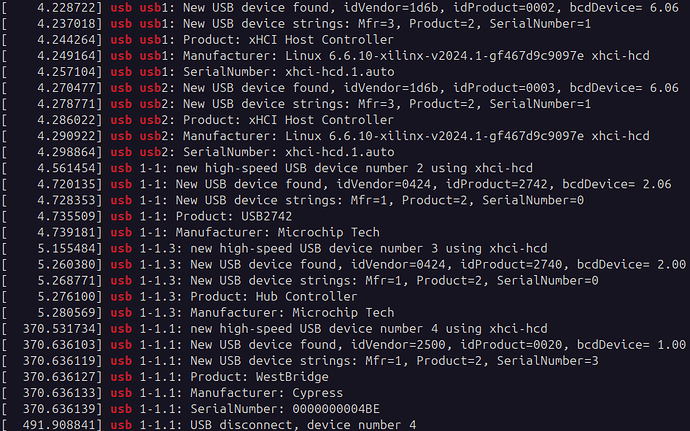Screen dimensions: 690x431
Task: Click the 370.531734 timestamp
Action: click(64, 329)
